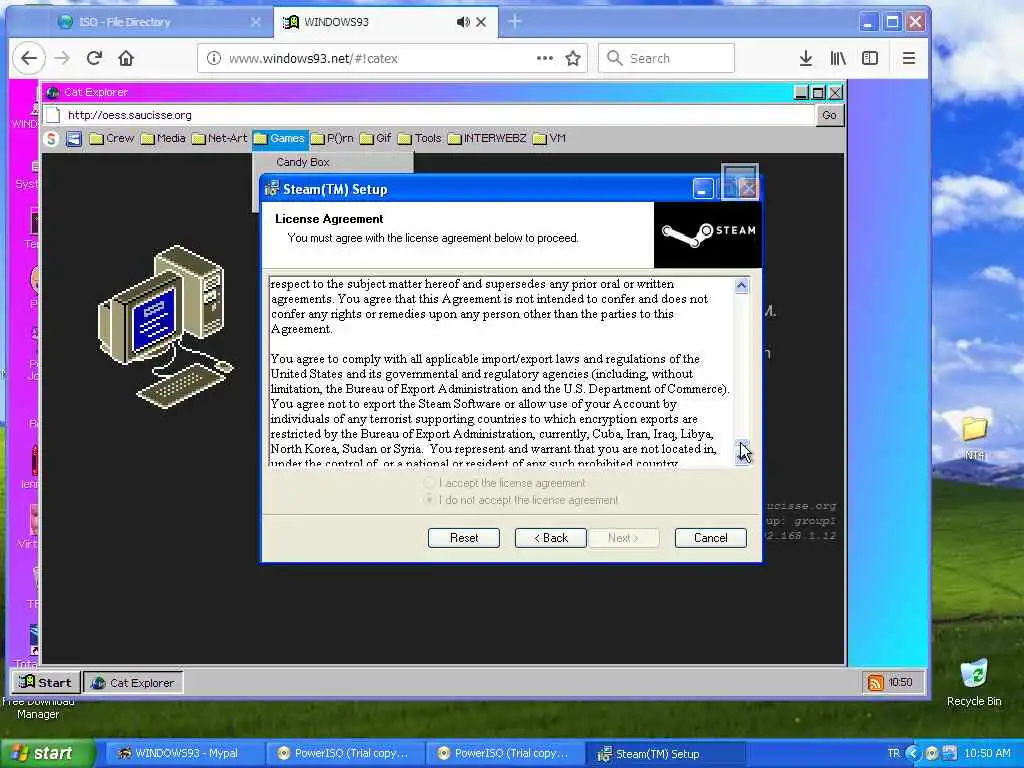The height and width of the screenshot is (768, 1024).
Task: Mute the WINDOWS93 tab audio icon
Action: [463, 22]
